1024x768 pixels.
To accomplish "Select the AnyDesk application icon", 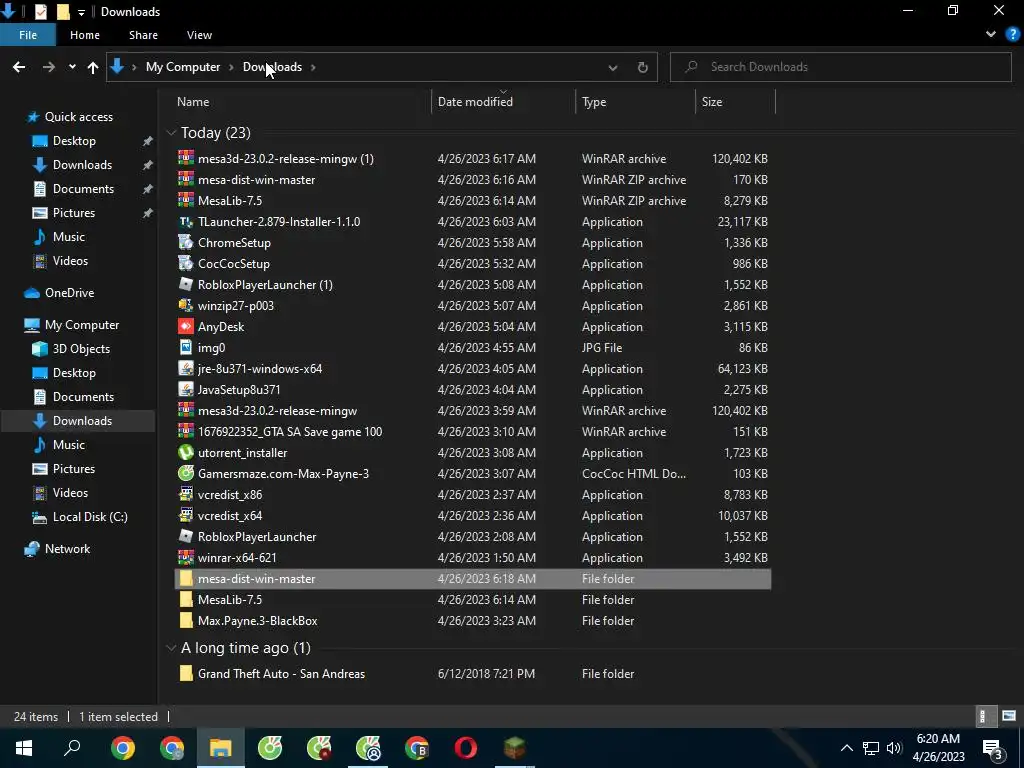I will point(186,326).
